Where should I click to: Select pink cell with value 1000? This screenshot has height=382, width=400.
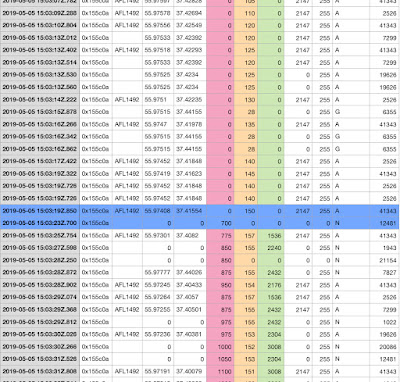[x=220, y=347]
